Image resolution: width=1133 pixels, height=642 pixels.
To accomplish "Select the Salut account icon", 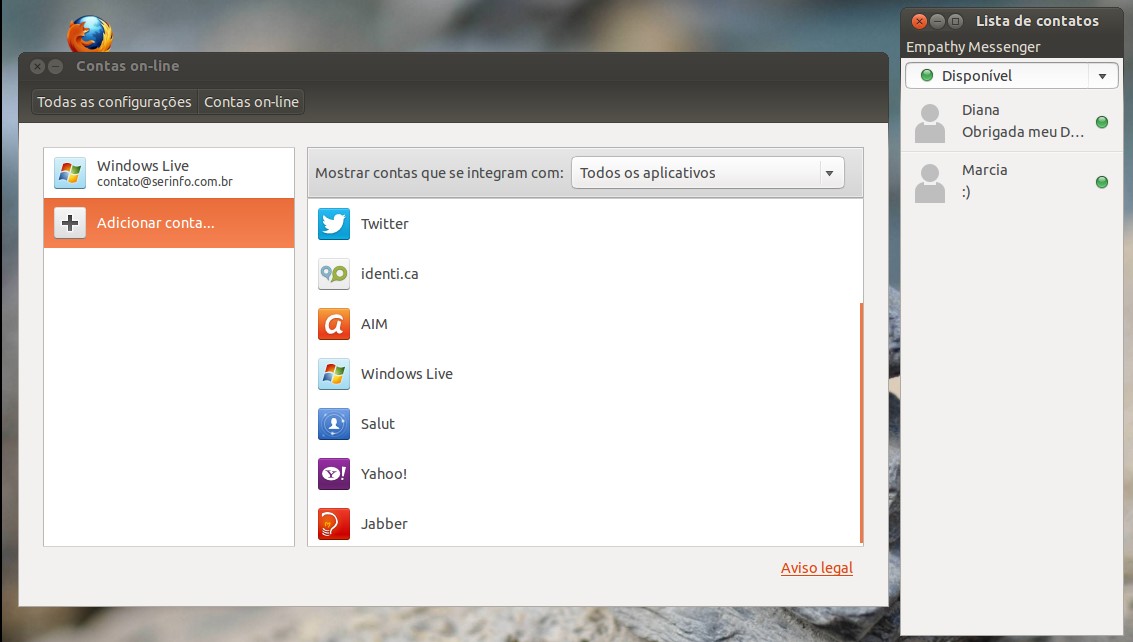I will (x=334, y=424).
